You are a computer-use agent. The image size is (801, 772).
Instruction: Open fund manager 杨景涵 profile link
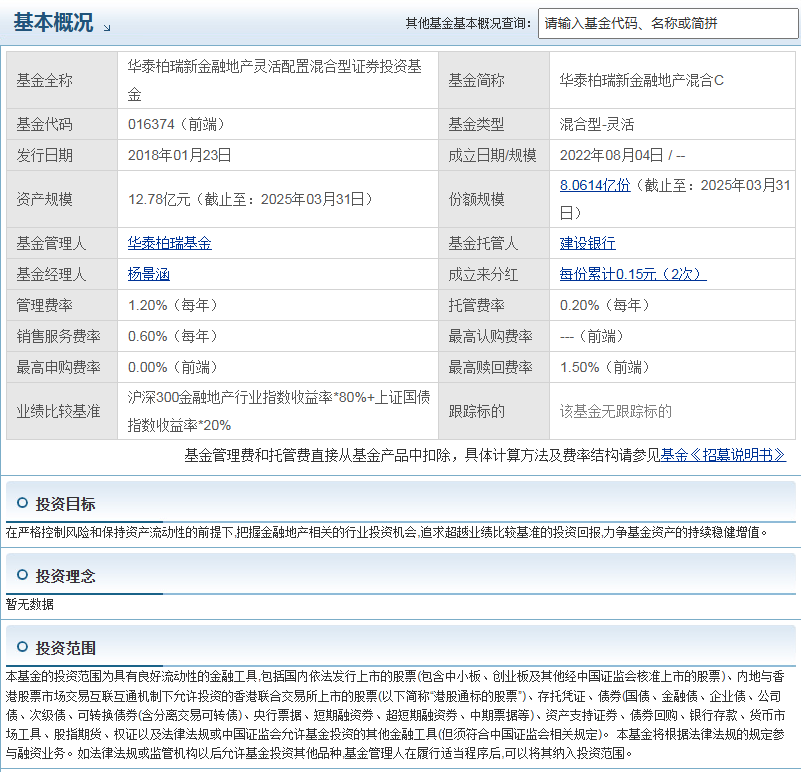tap(149, 274)
